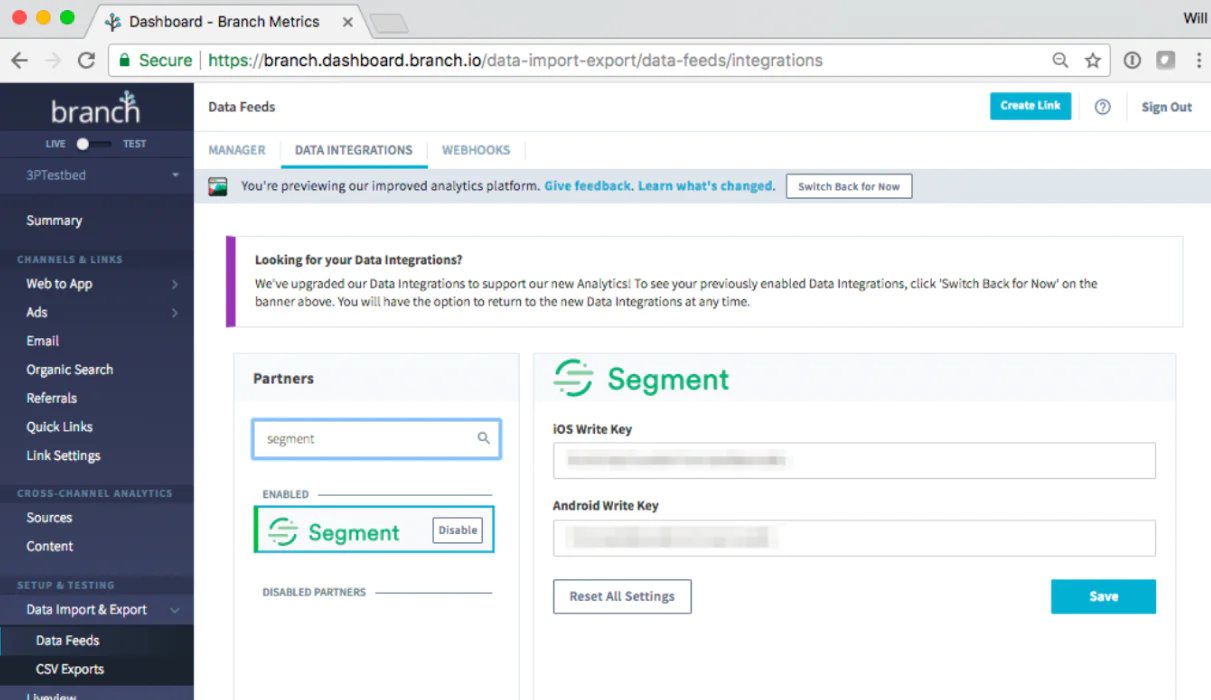
Task: Switch to the MANAGER tab
Action: (x=236, y=150)
